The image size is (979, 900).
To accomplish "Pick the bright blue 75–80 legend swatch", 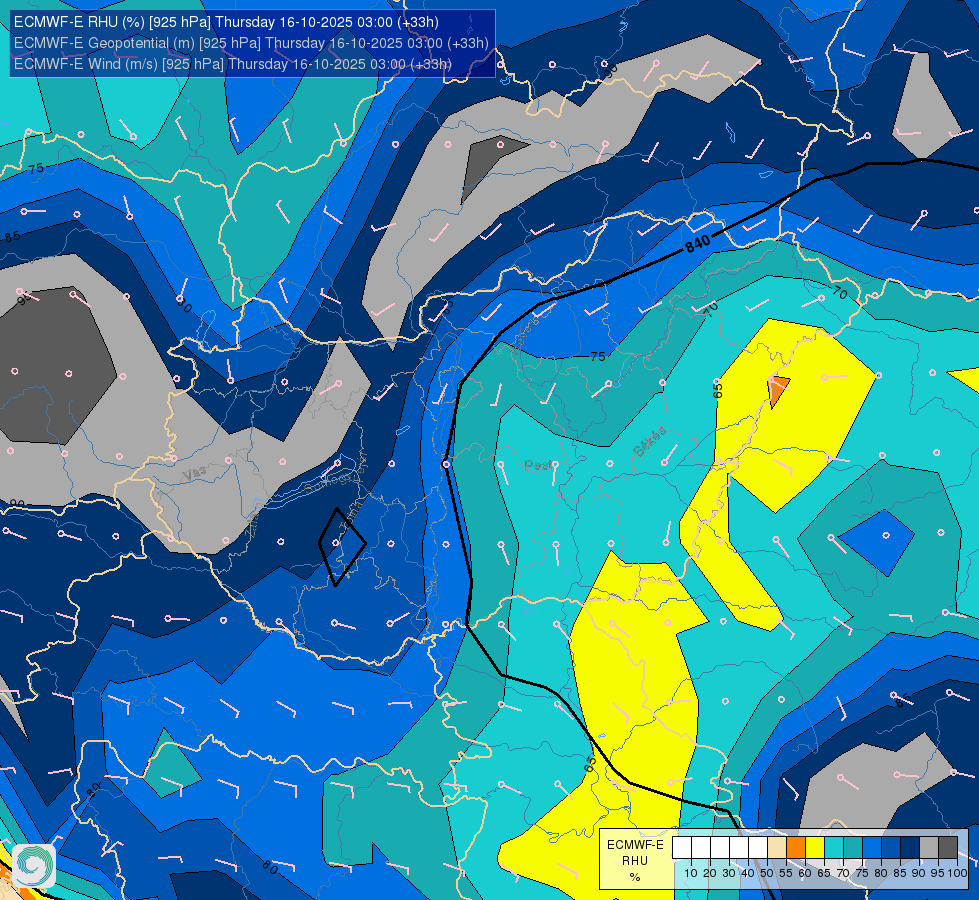I will pyautogui.click(x=872, y=848).
